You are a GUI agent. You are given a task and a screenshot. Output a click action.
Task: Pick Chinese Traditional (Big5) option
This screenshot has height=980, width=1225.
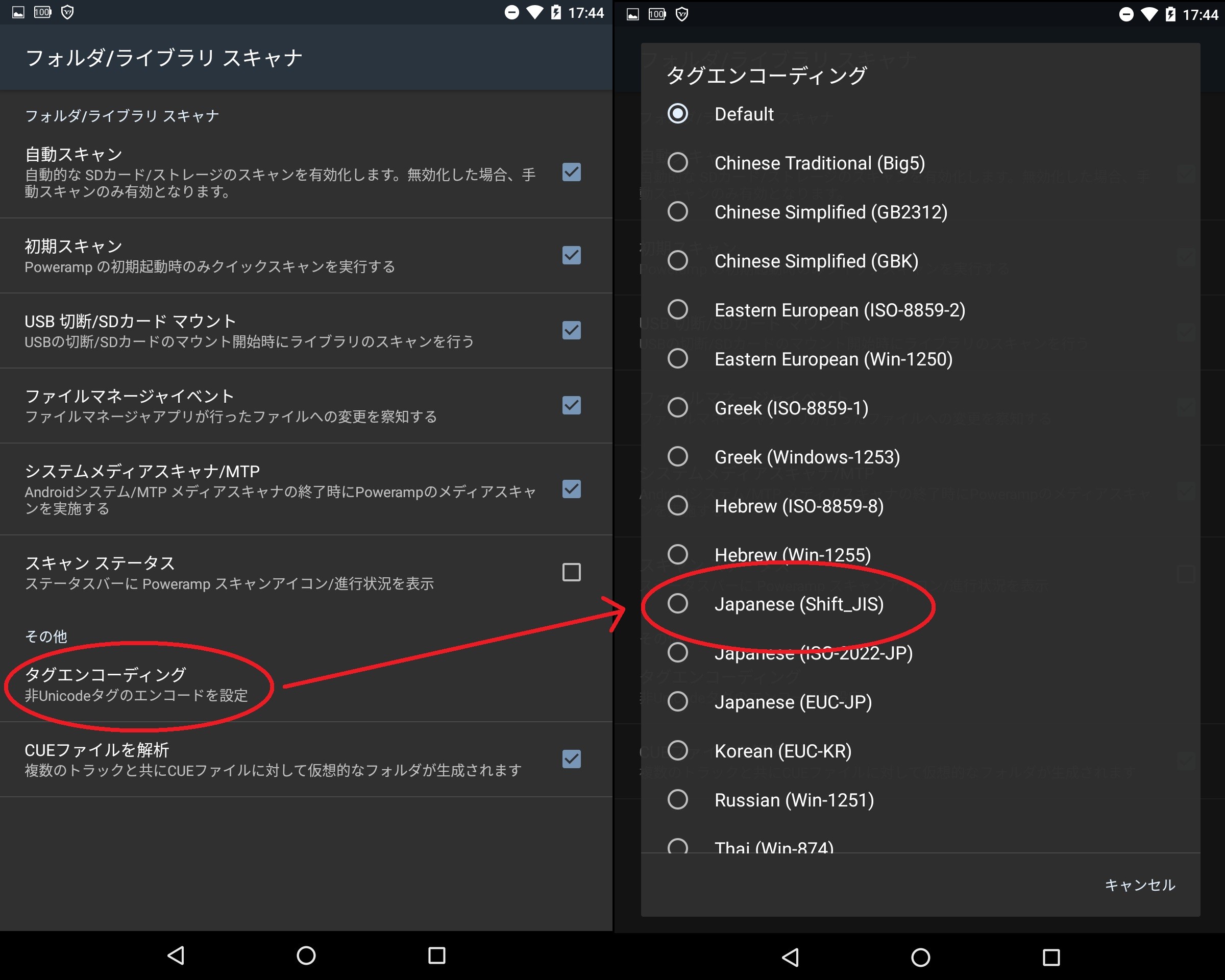[x=678, y=163]
